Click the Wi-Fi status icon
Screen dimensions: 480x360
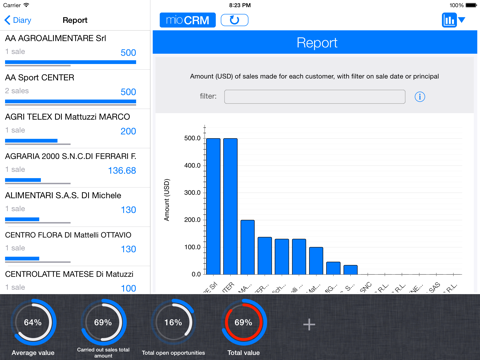[26, 5]
